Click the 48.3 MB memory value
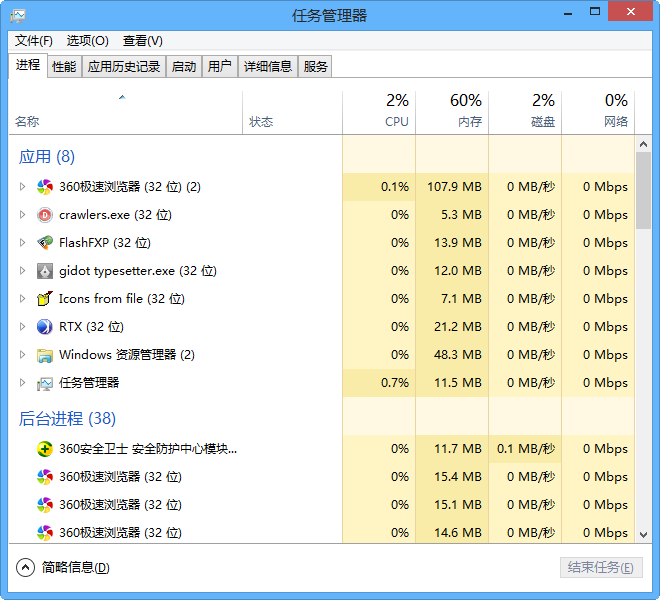This screenshot has width=660, height=600. 458,355
